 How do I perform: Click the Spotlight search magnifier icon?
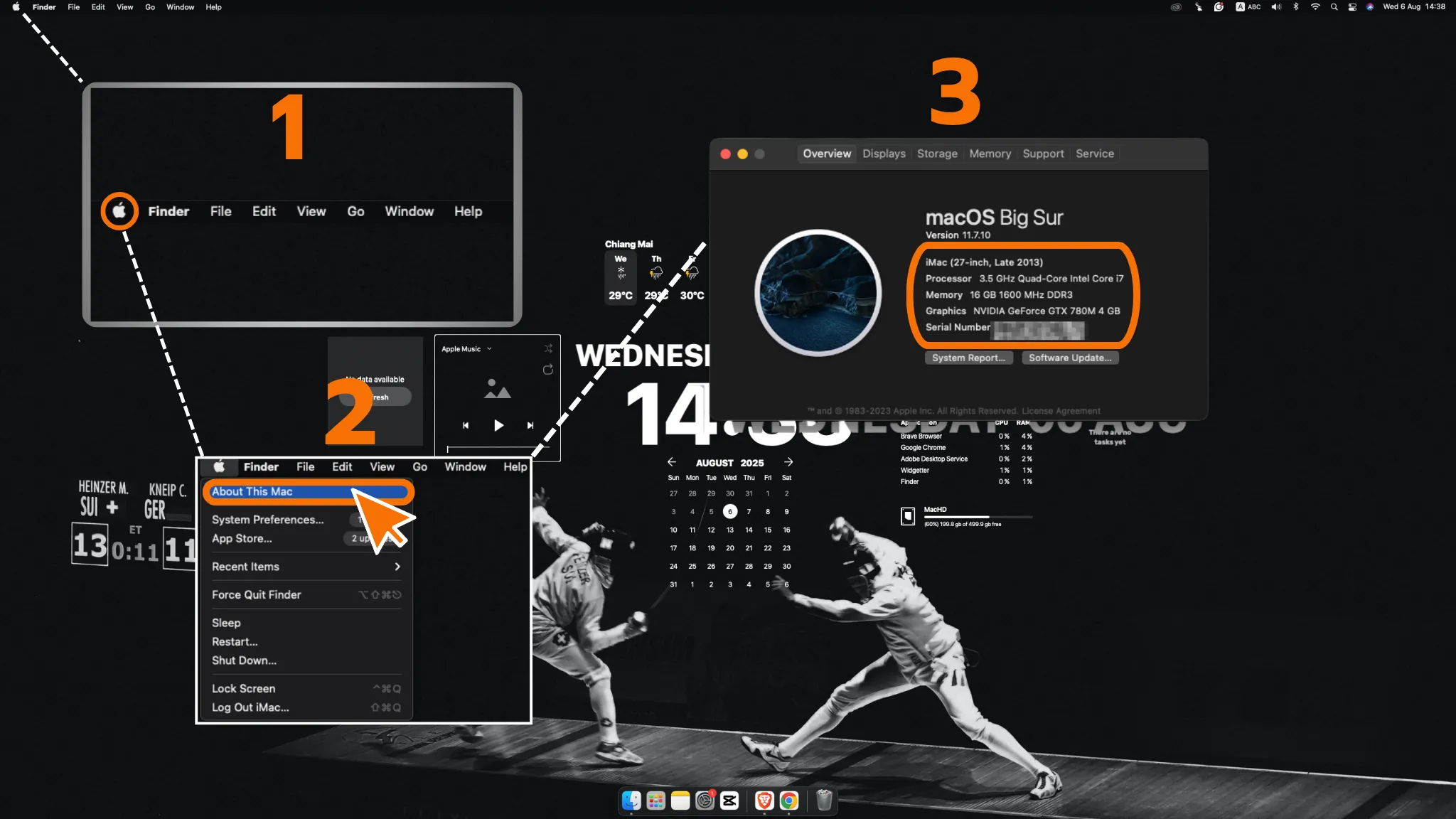pos(1334,7)
